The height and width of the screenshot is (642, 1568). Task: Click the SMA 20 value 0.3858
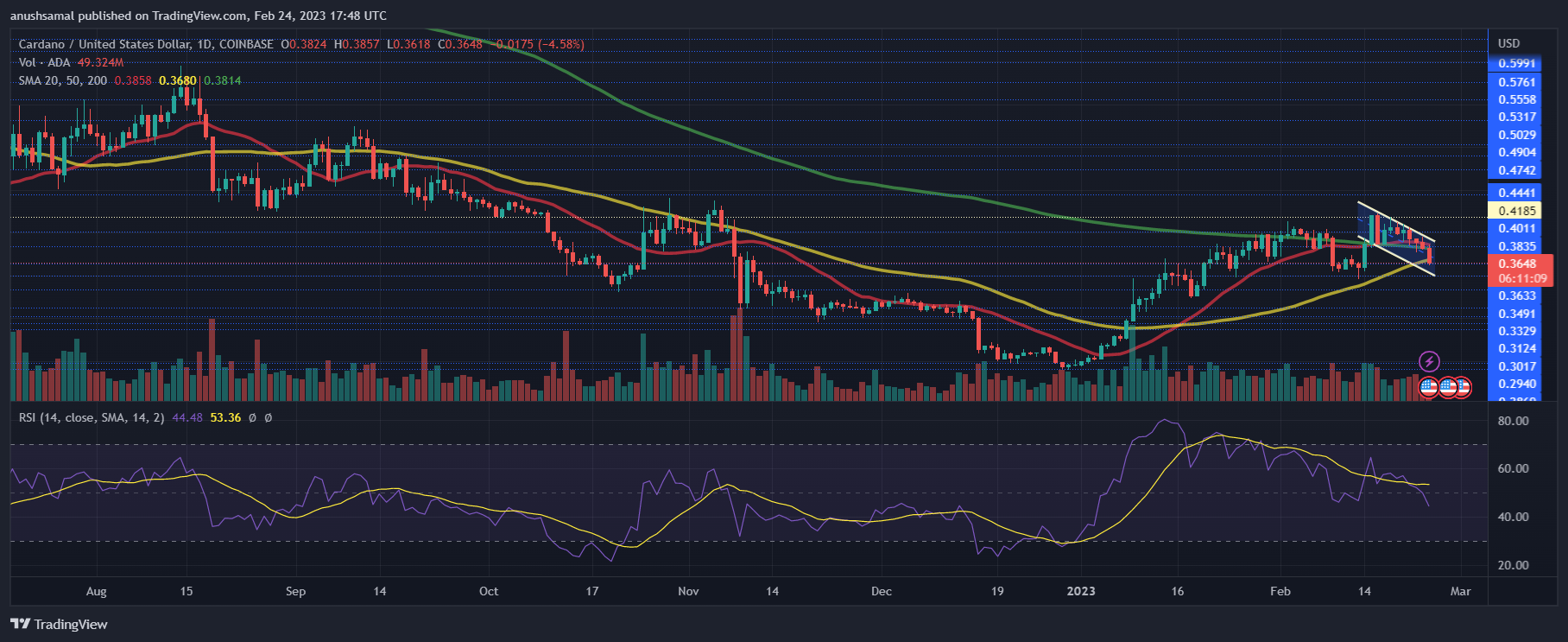pos(133,80)
